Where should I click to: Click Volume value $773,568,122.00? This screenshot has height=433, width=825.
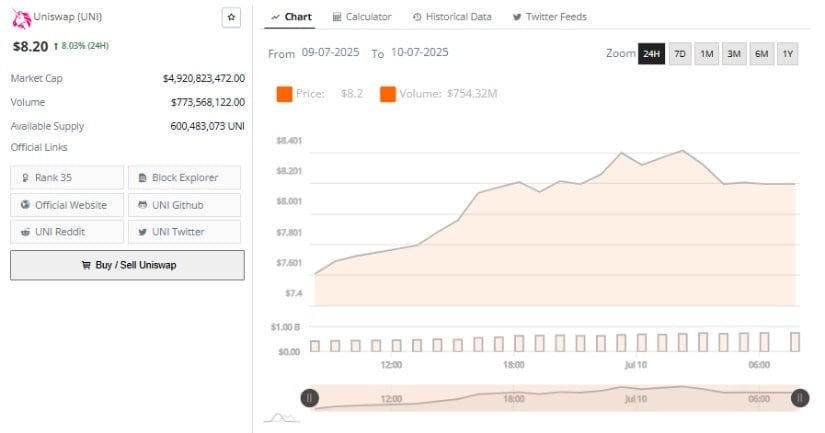tap(208, 102)
